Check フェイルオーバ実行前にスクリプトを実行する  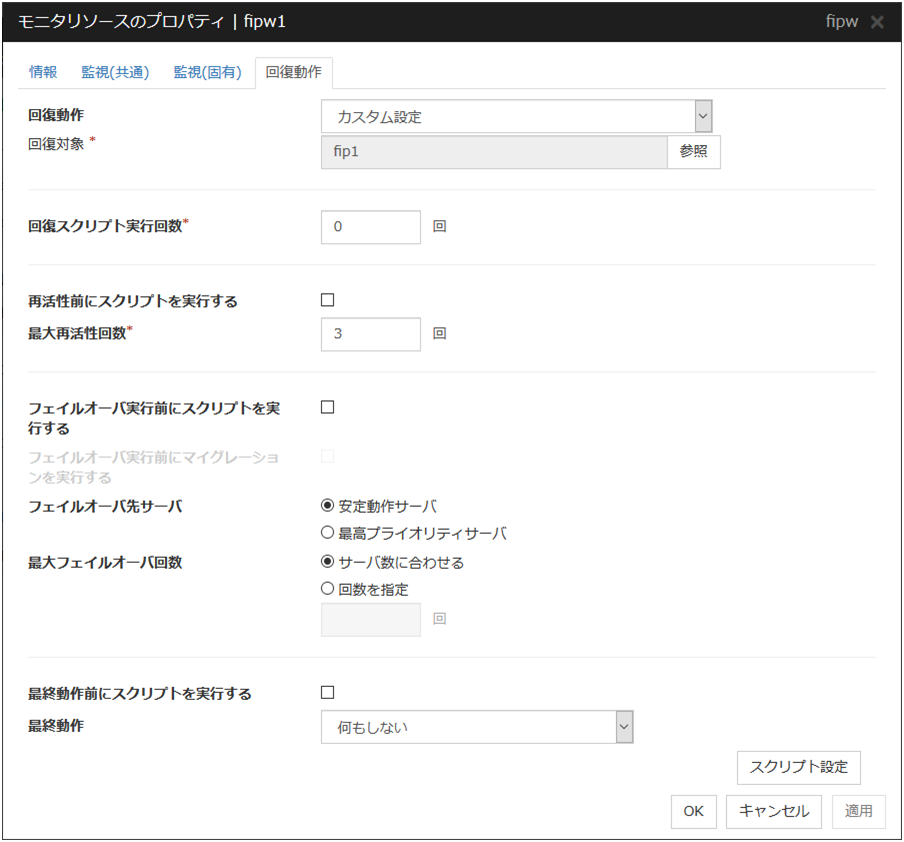(x=327, y=407)
